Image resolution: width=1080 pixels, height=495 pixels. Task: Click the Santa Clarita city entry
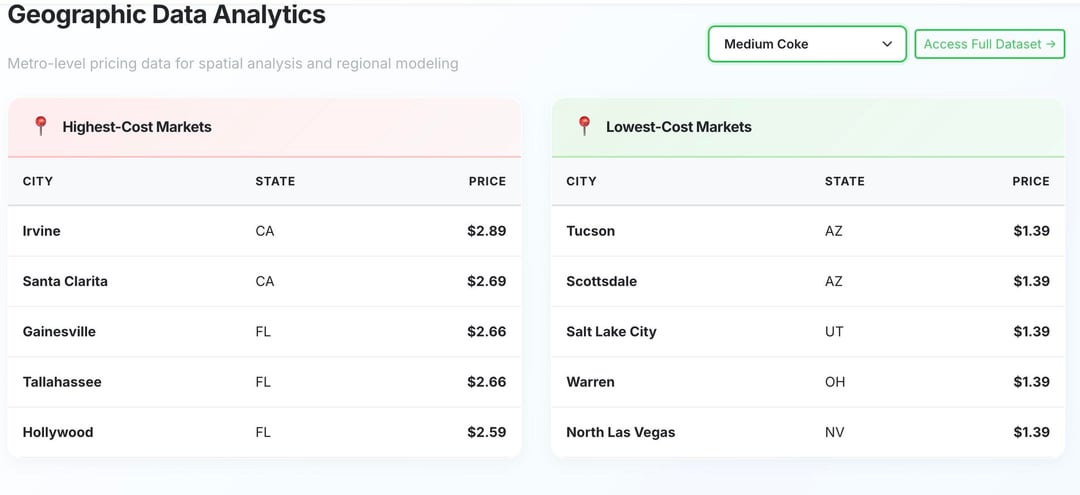click(x=65, y=281)
